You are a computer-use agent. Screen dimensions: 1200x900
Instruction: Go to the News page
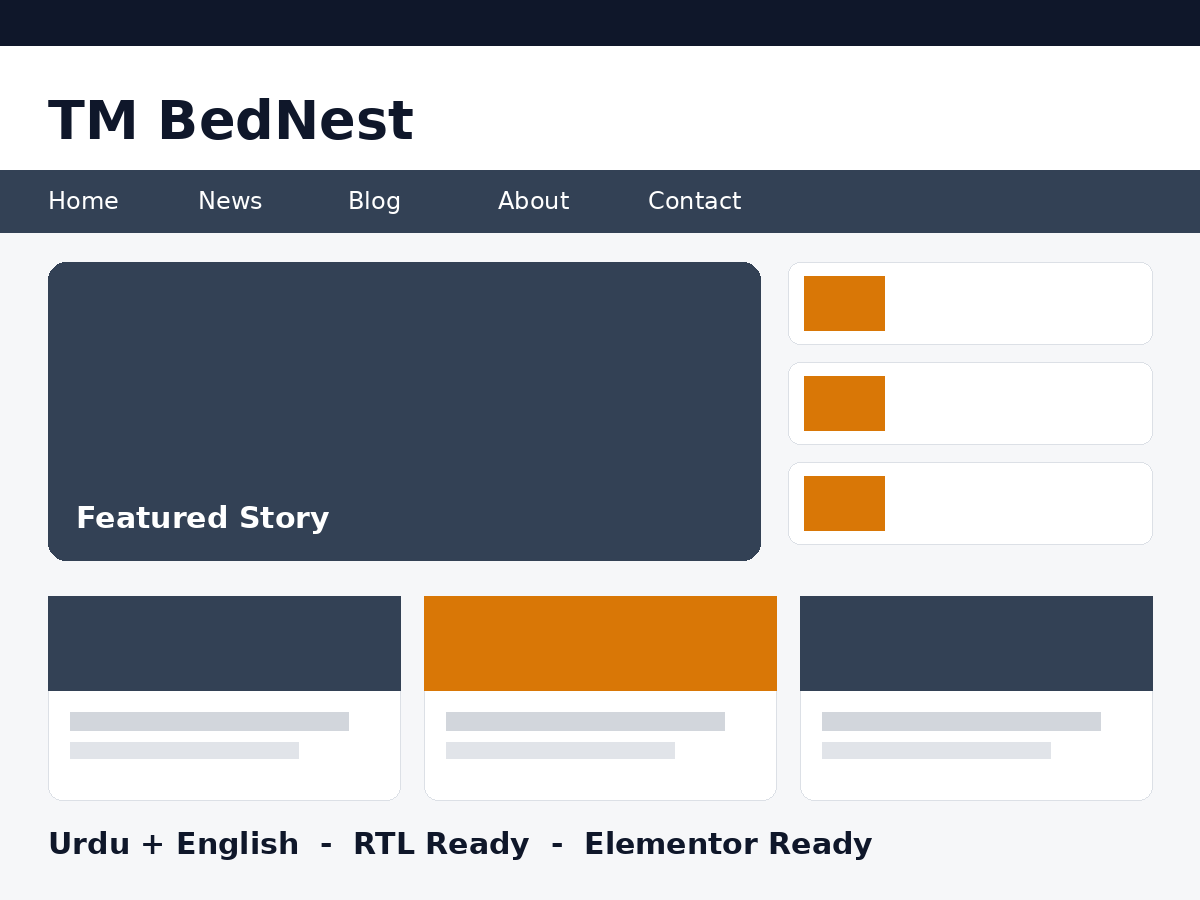tap(230, 201)
